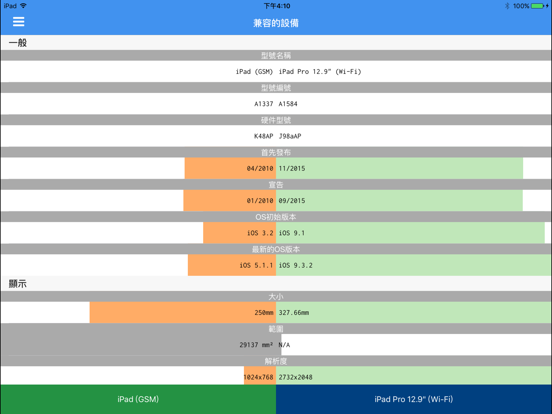Viewport: 552px width, 414px height.
Task: Tap the 大小 row header
Action: (x=276, y=297)
